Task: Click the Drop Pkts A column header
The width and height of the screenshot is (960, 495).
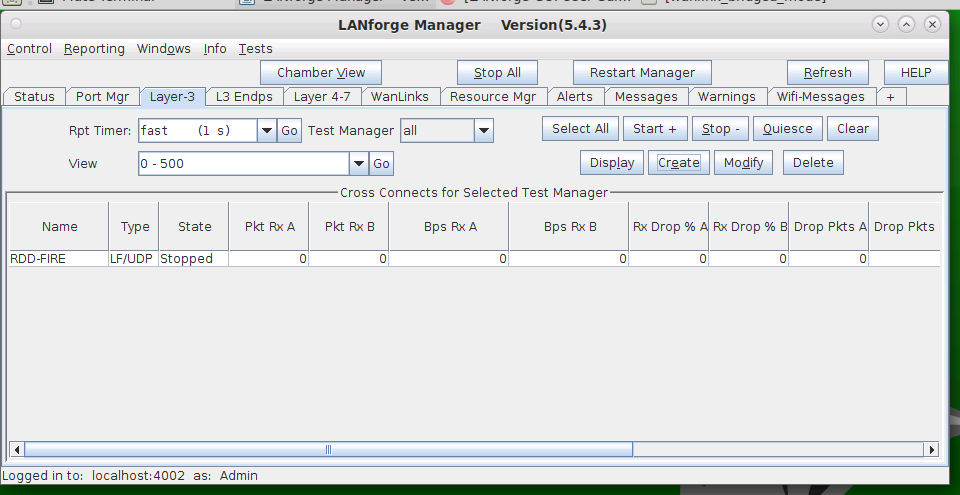Action: pos(830,227)
